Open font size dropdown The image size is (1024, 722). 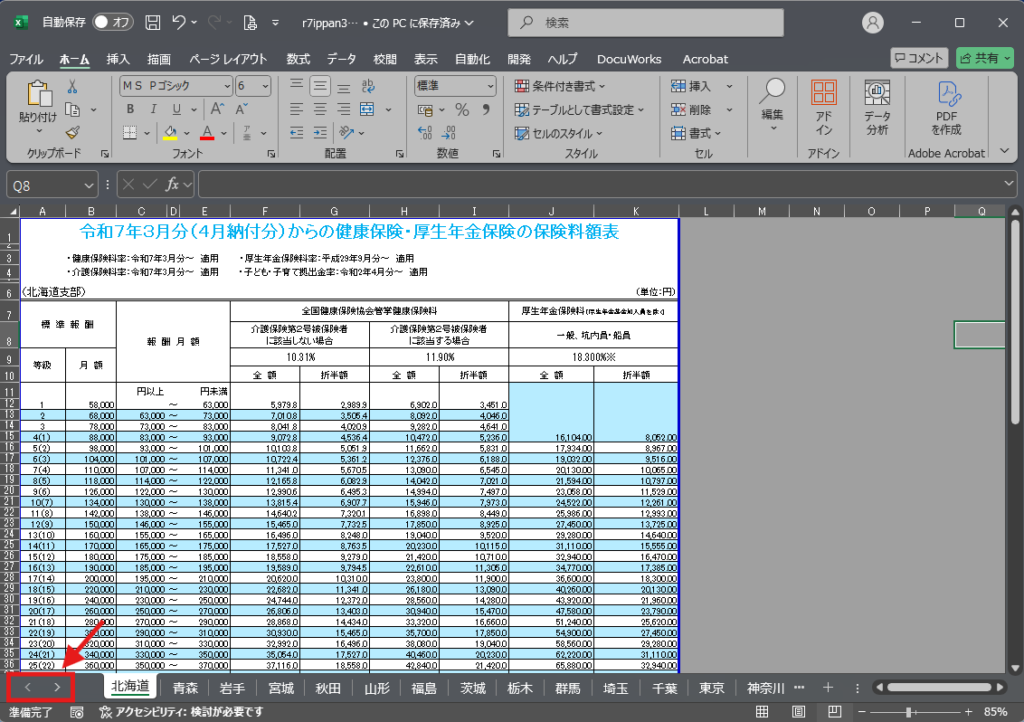pyautogui.click(x=265, y=86)
